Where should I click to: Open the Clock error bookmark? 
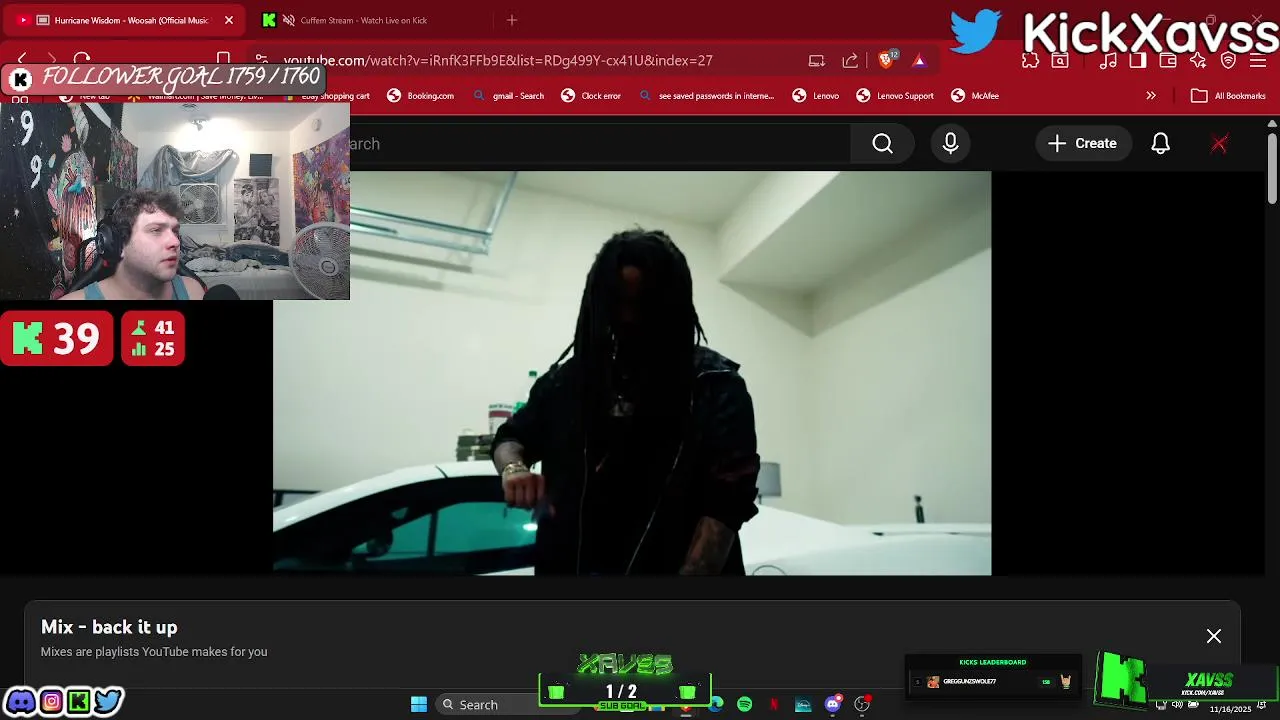(x=591, y=96)
